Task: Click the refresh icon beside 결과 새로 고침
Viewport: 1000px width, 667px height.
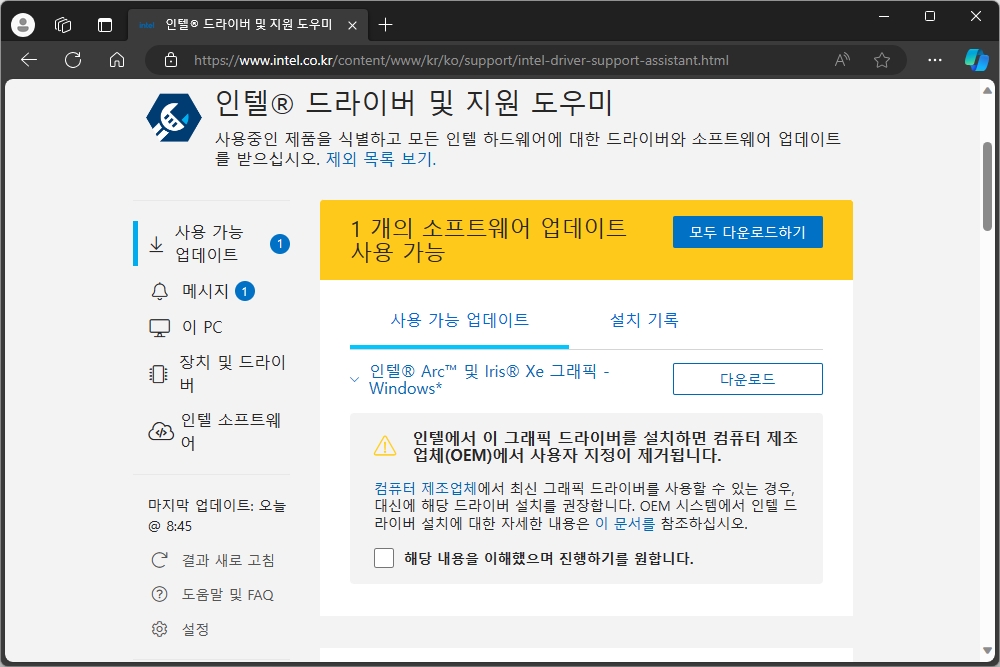Action: tap(159, 560)
